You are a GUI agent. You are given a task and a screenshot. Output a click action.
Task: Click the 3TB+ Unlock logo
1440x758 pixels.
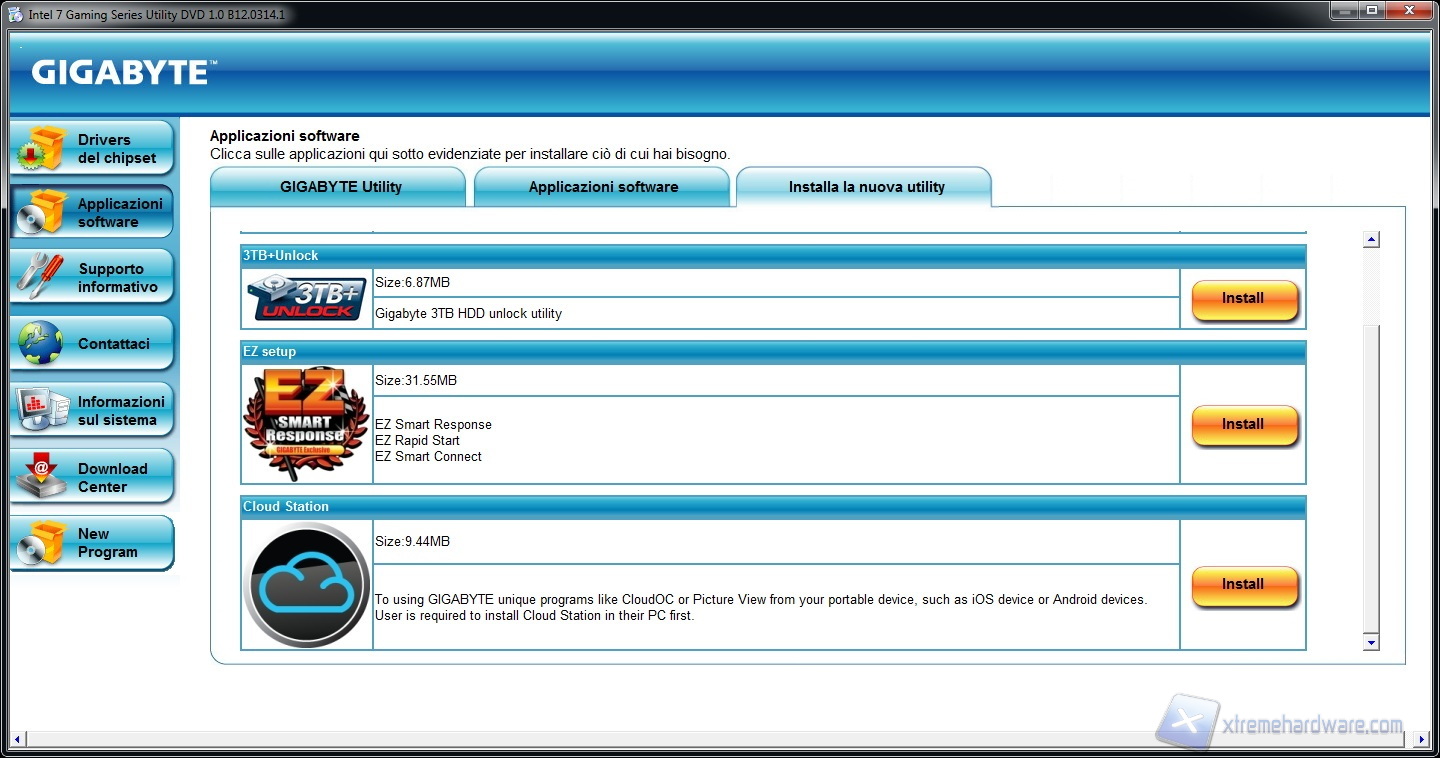tap(306, 298)
